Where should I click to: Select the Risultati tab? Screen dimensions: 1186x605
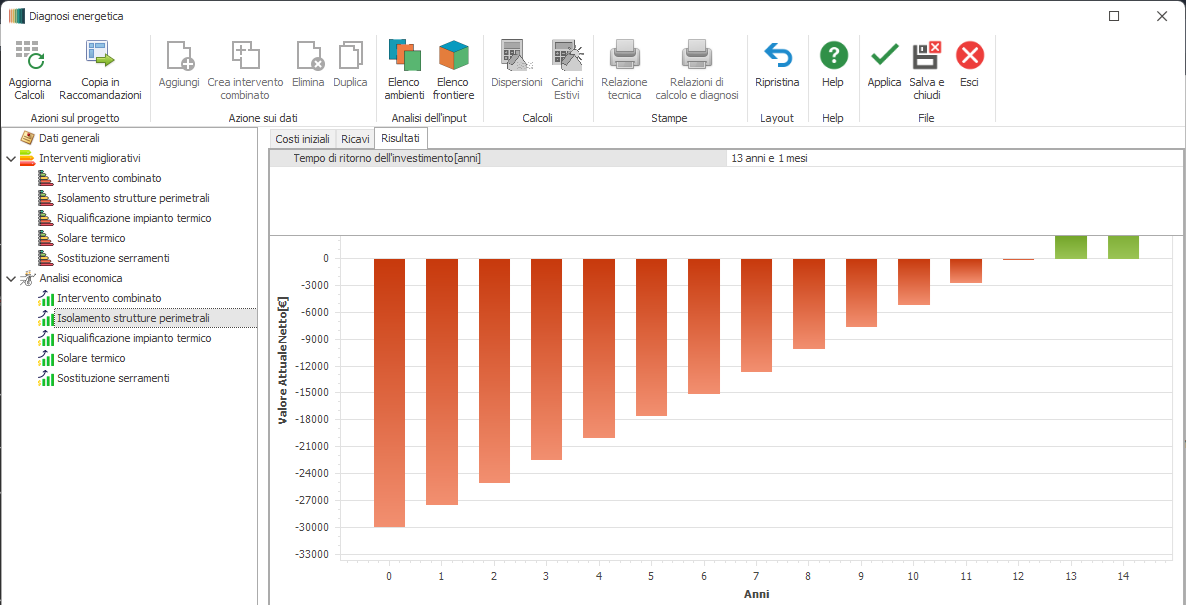(x=400, y=138)
